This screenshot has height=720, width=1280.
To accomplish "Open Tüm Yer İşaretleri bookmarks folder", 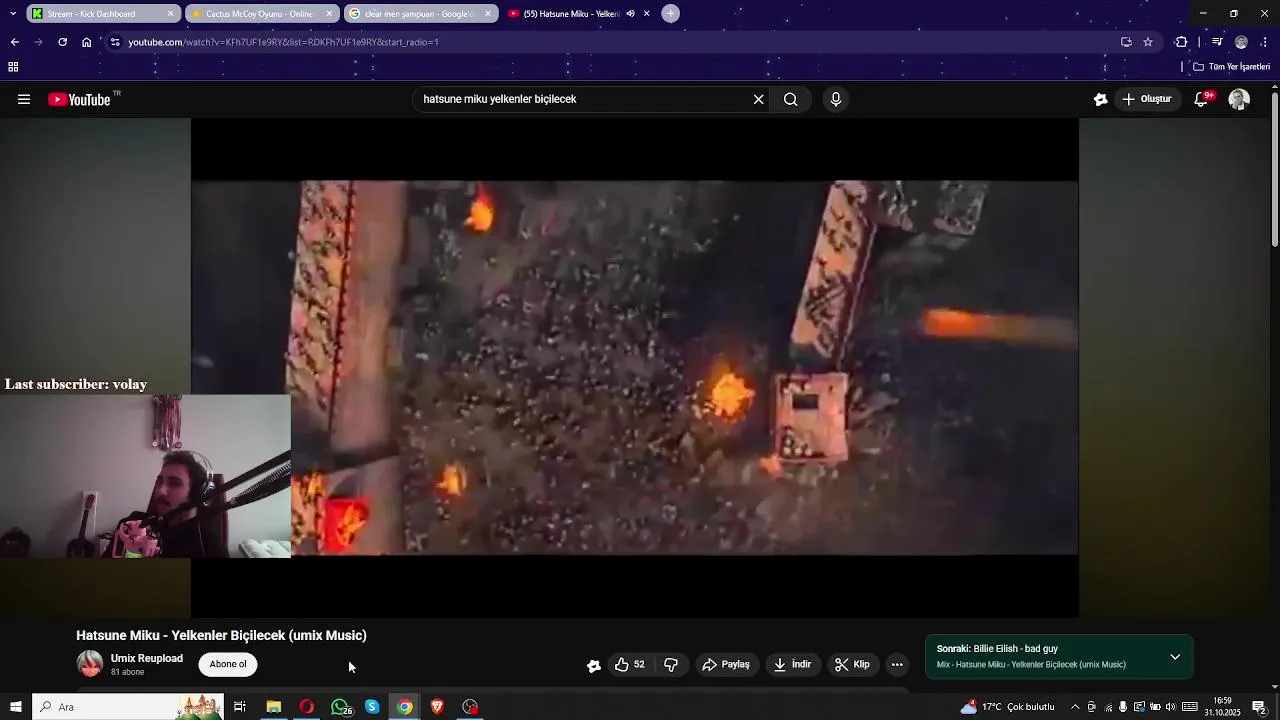I will [1231, 67].
